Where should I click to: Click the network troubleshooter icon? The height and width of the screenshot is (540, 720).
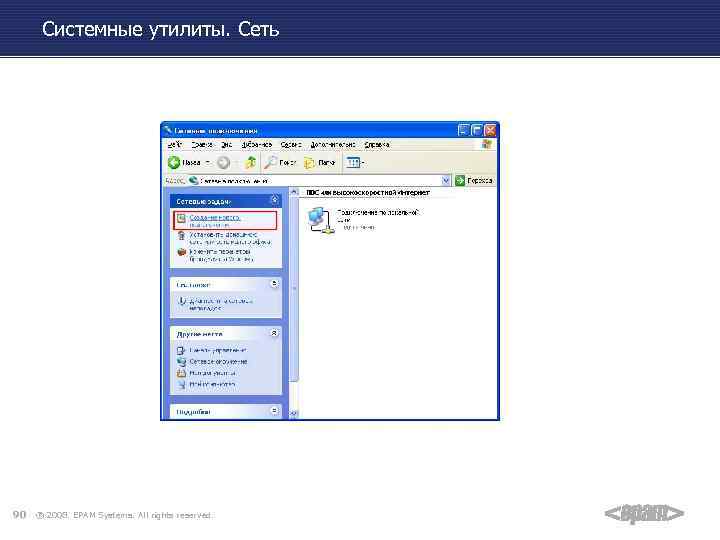[182, 301]
